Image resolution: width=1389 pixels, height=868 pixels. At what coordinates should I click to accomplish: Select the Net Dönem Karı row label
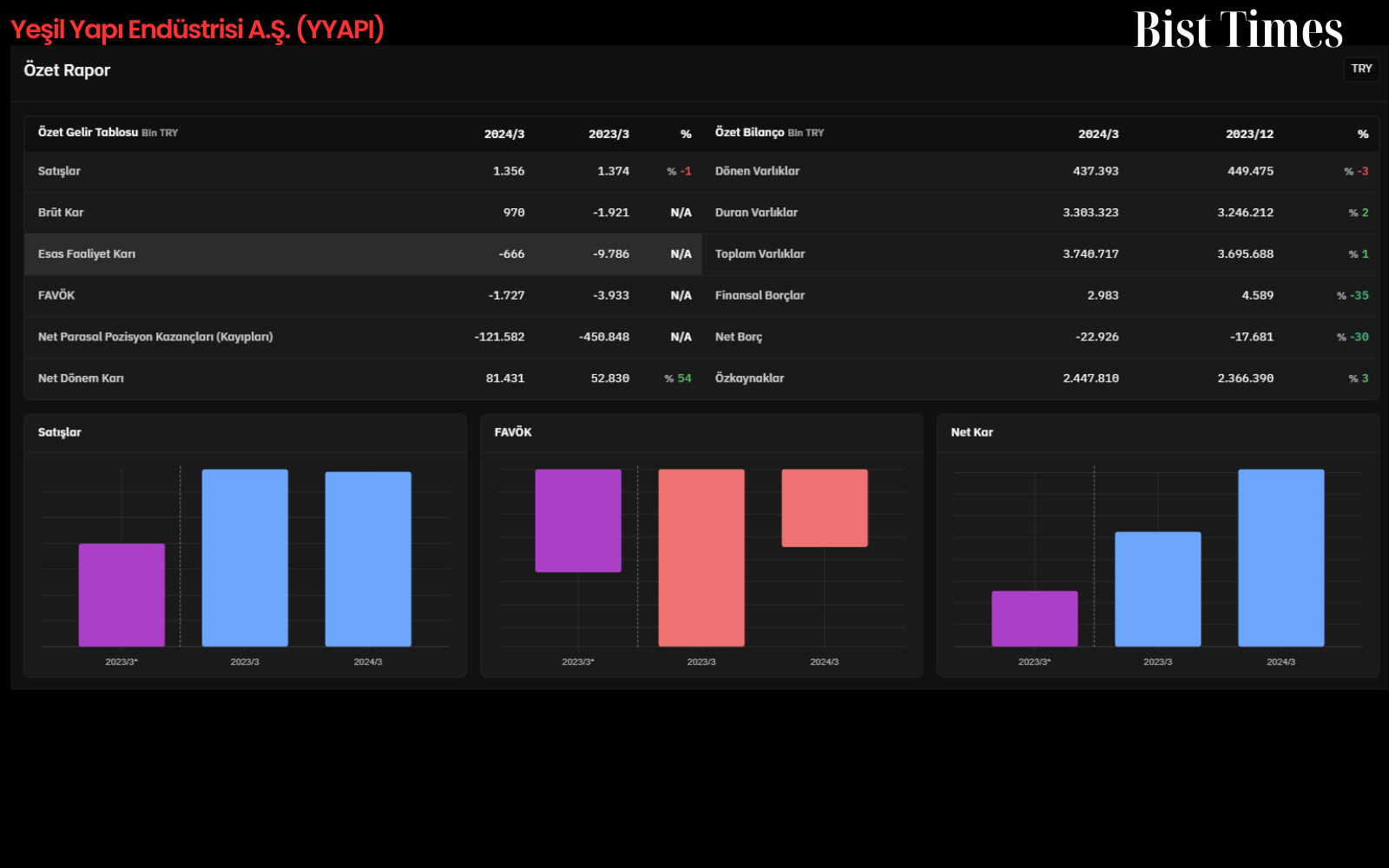coord(81,378)
